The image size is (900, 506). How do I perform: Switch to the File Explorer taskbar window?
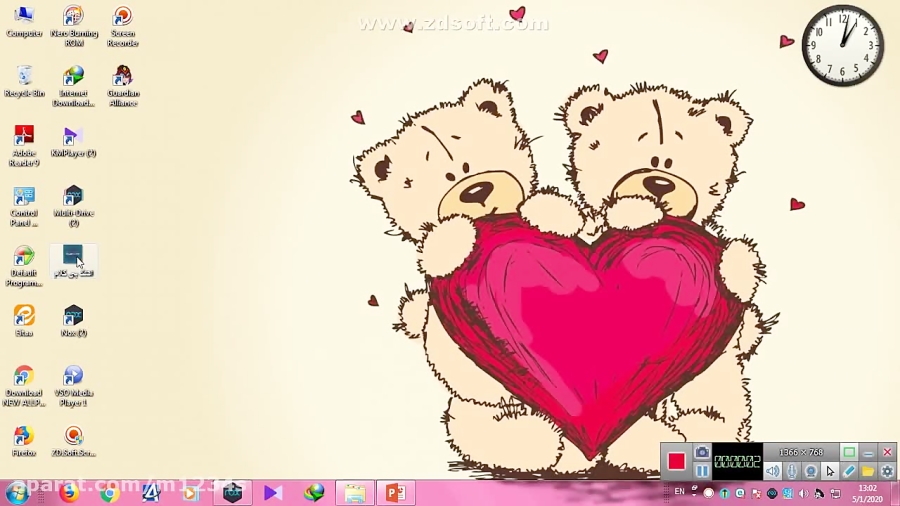point(355,493)
